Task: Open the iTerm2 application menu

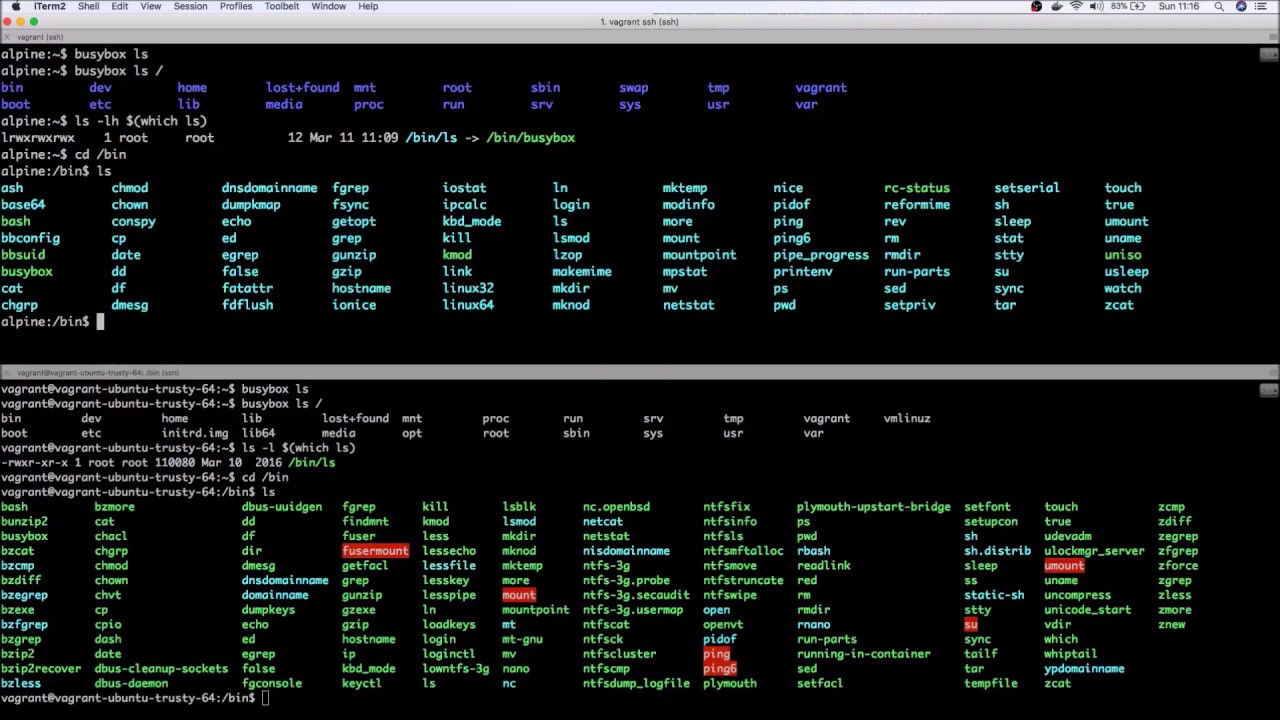Action: (49, 6)
